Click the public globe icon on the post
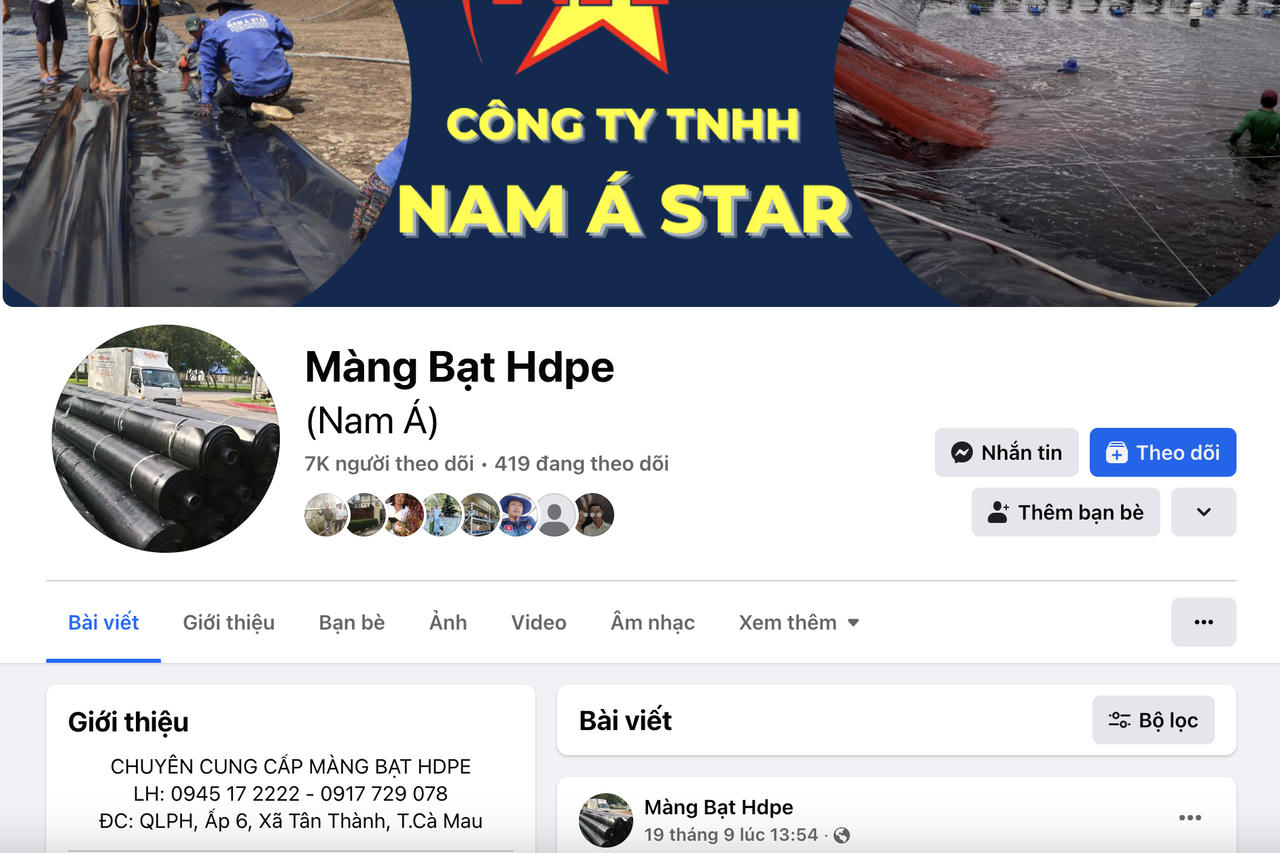This screenshot has height=853, width=1280. [x=842, y=834]
